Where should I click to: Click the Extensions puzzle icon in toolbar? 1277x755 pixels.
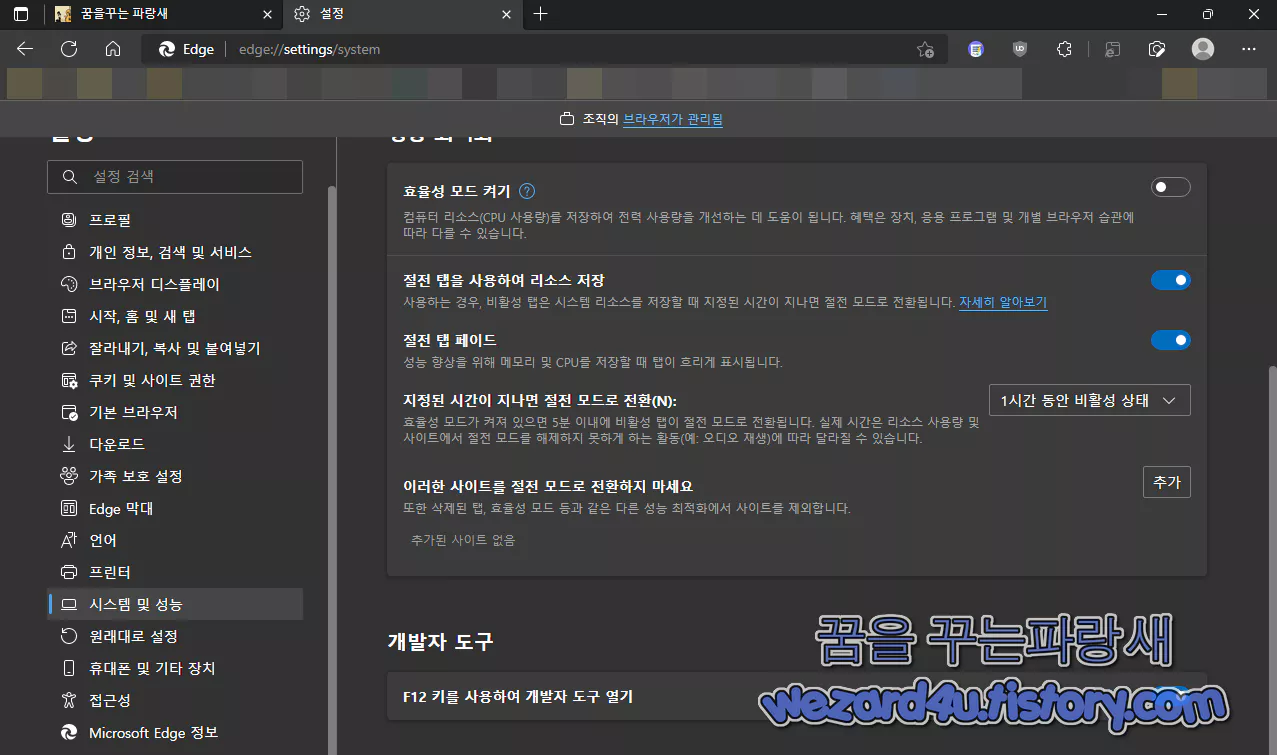(x=1063, y=48)
